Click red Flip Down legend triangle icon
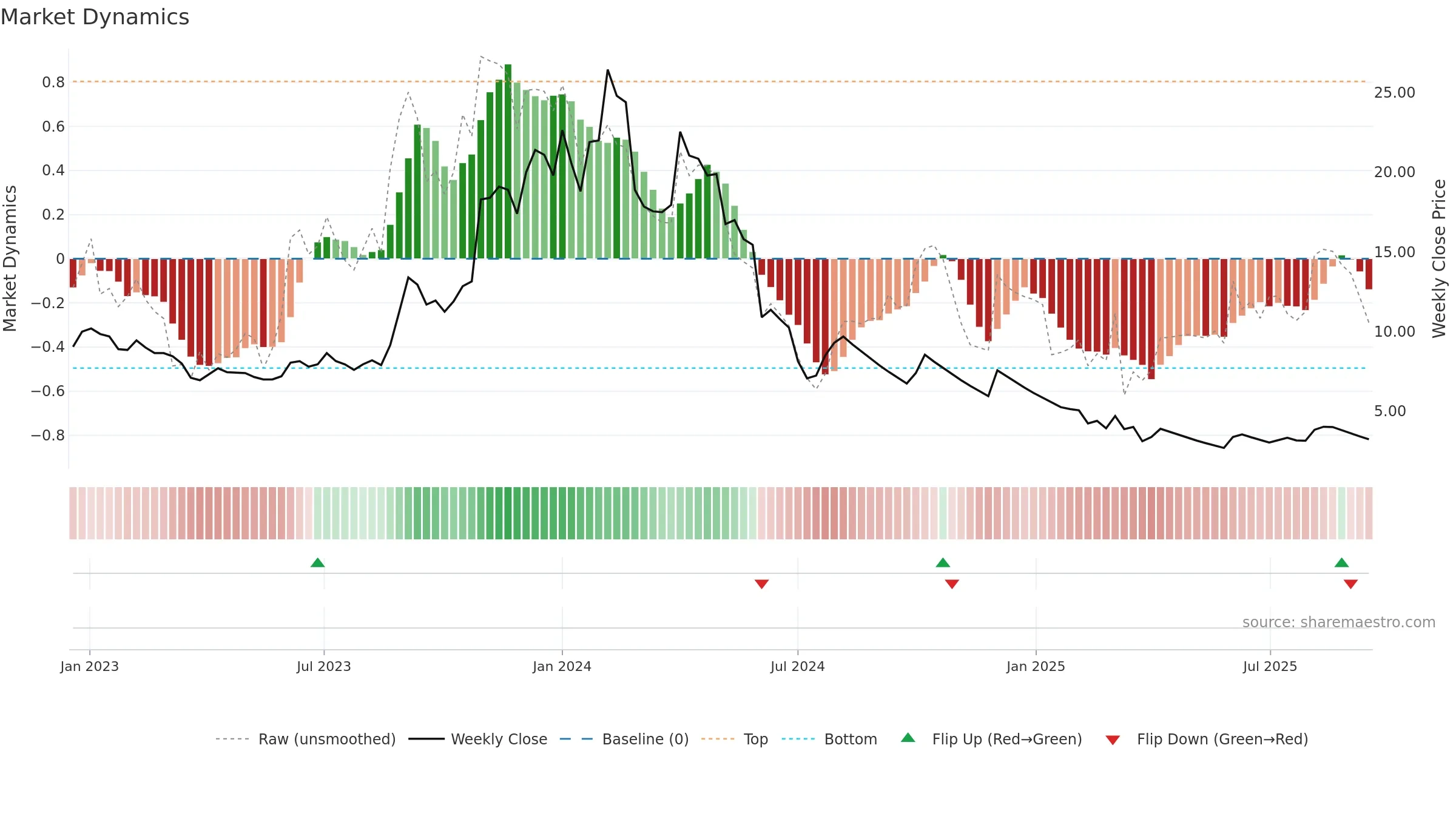 (x=1113, y=740)
